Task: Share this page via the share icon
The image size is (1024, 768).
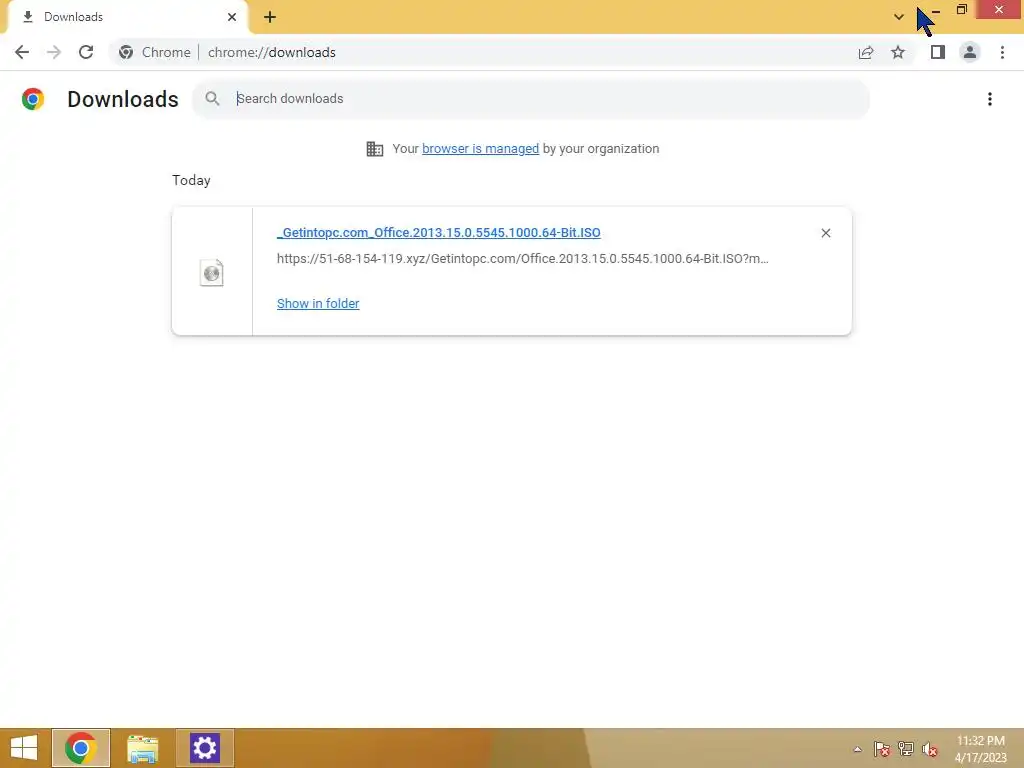Action: click(x=866, y=52)
